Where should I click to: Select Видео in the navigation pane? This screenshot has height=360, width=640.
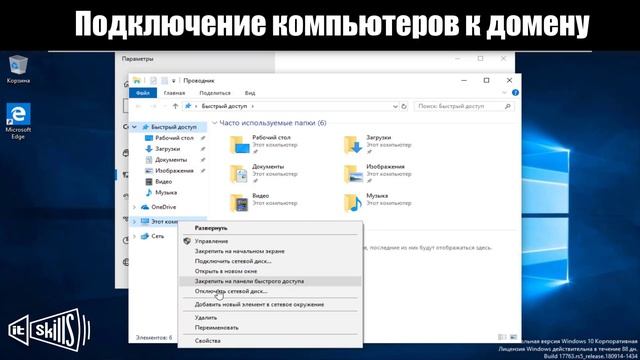coord(163,181)
